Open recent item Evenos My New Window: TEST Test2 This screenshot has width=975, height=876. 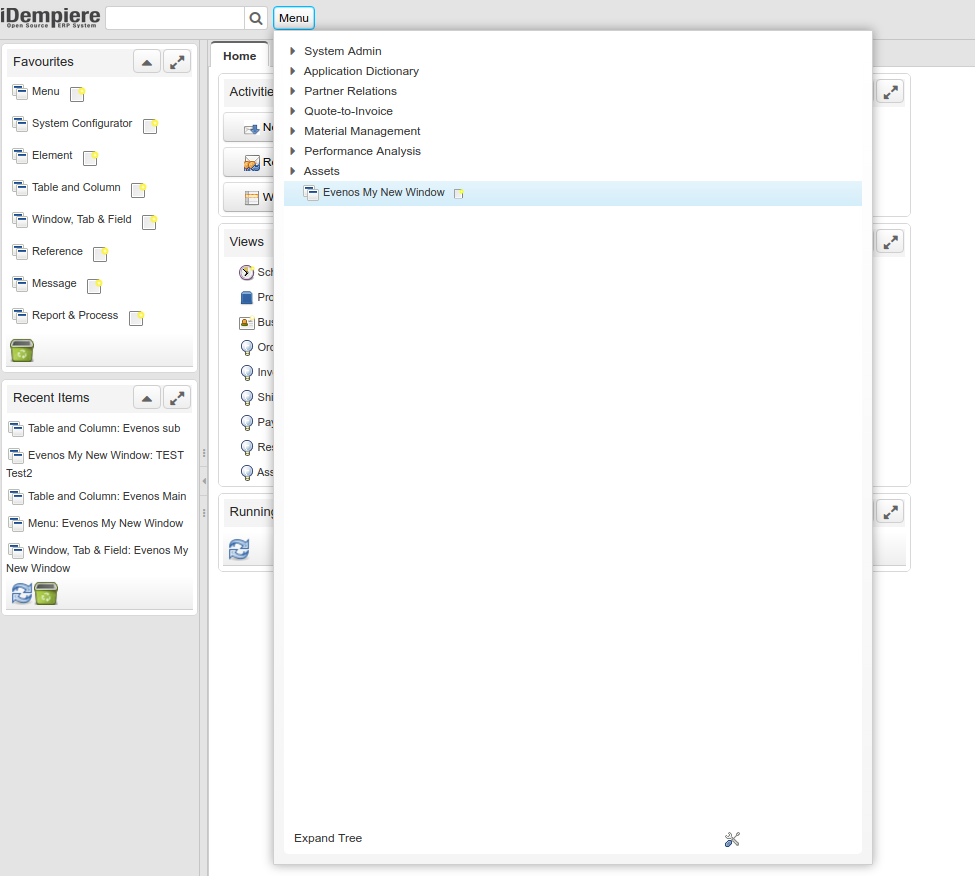tap(96, 464)
